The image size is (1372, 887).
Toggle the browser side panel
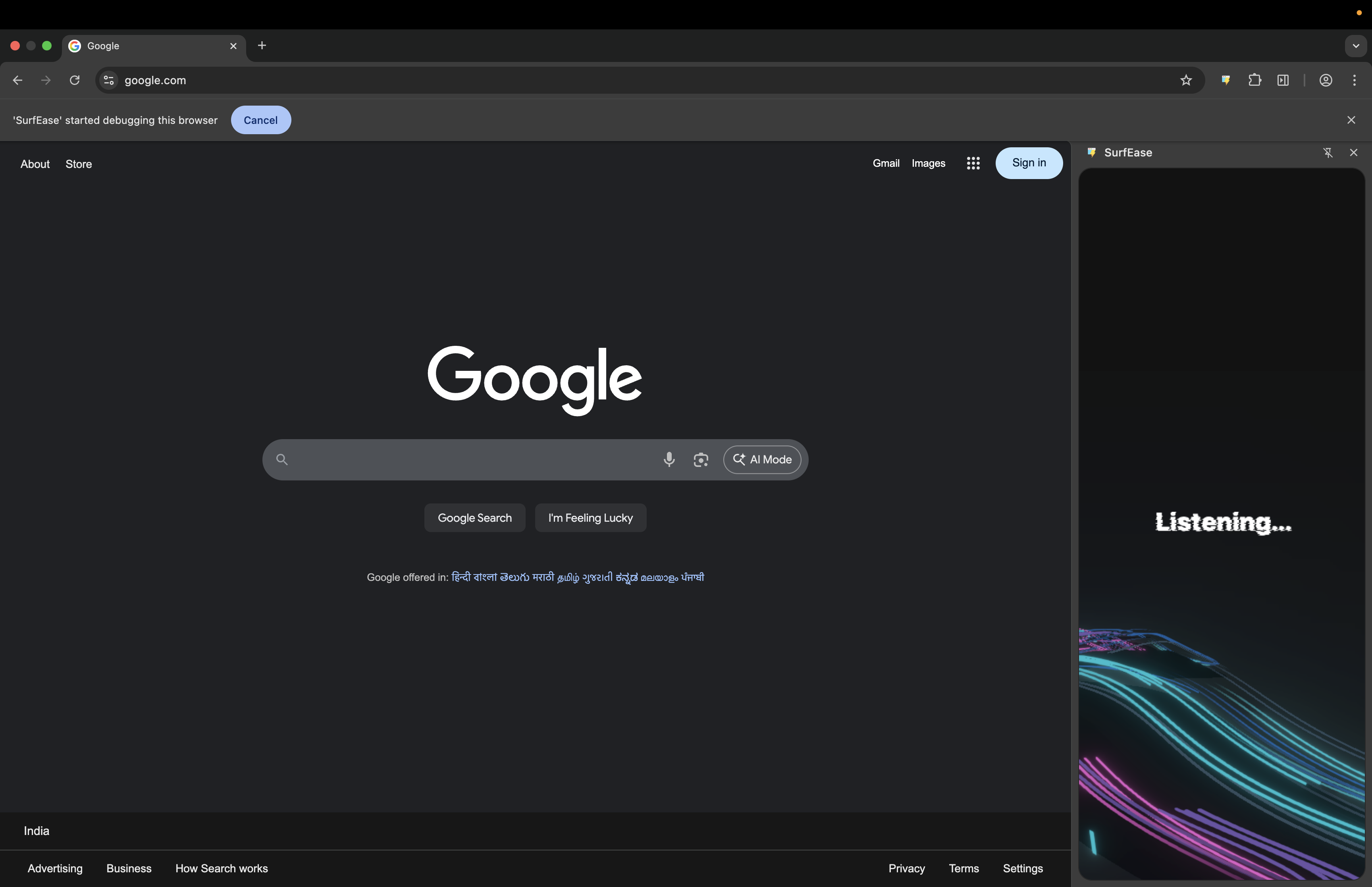(x=1283, y=80)
